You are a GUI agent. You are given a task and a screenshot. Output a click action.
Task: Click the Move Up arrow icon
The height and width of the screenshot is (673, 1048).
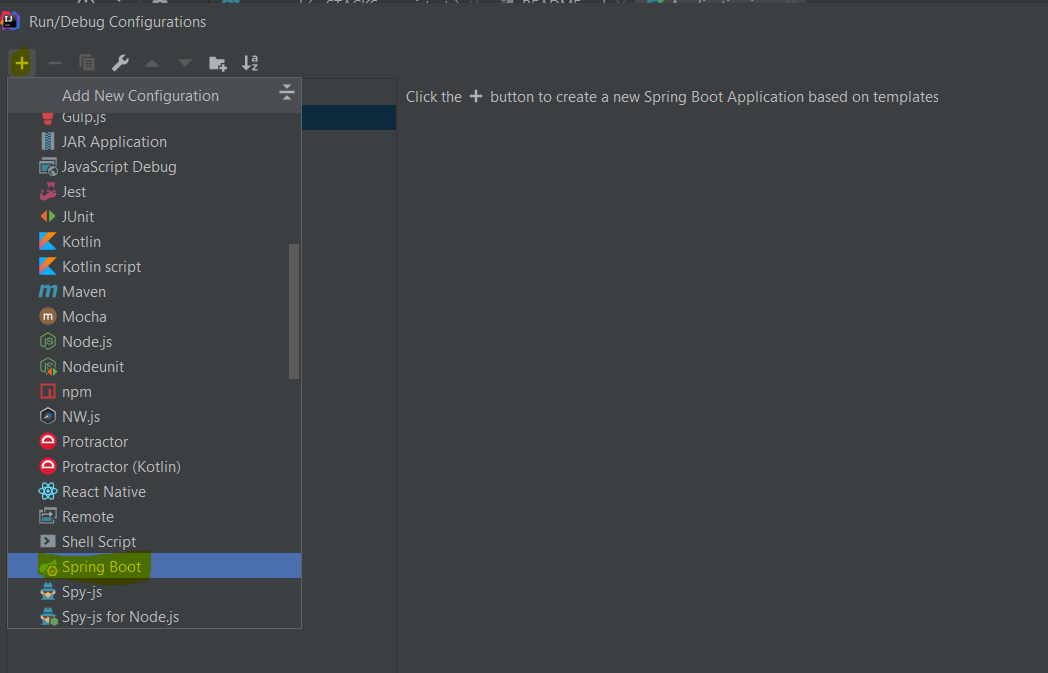(152, 63)
